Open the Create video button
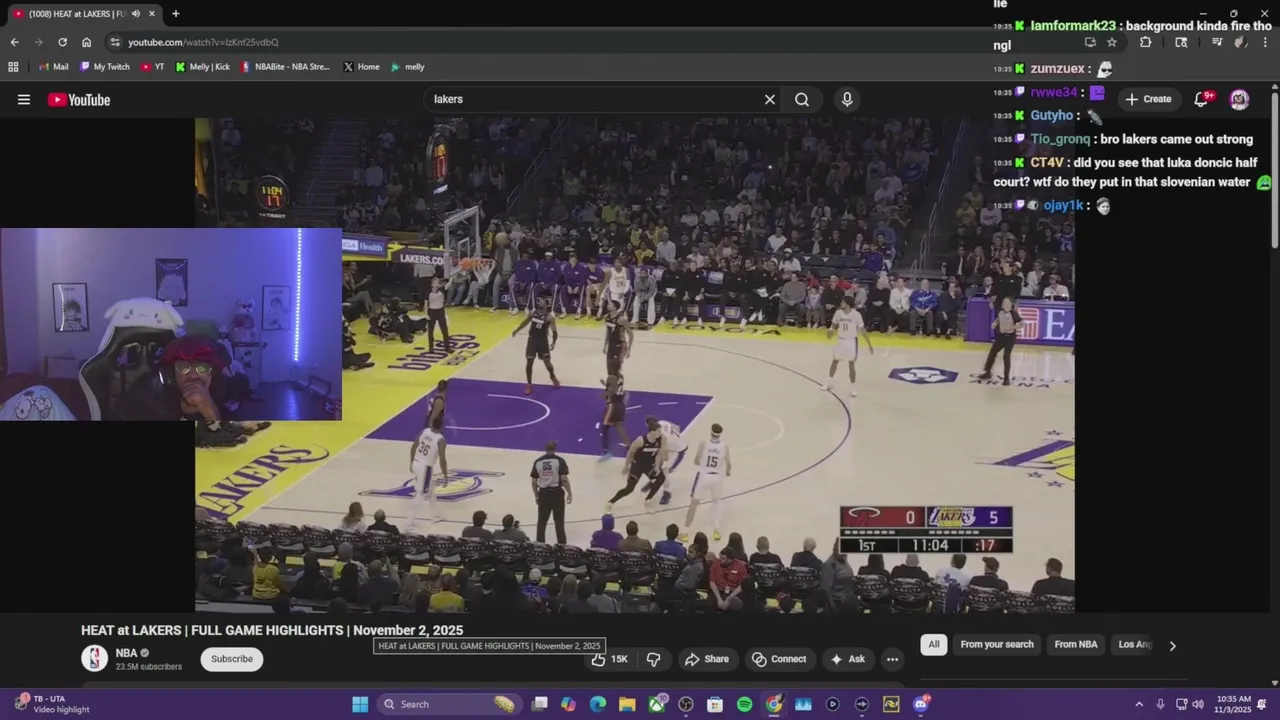Screen dimensions: 1280x720 (x=1148, y=99)
